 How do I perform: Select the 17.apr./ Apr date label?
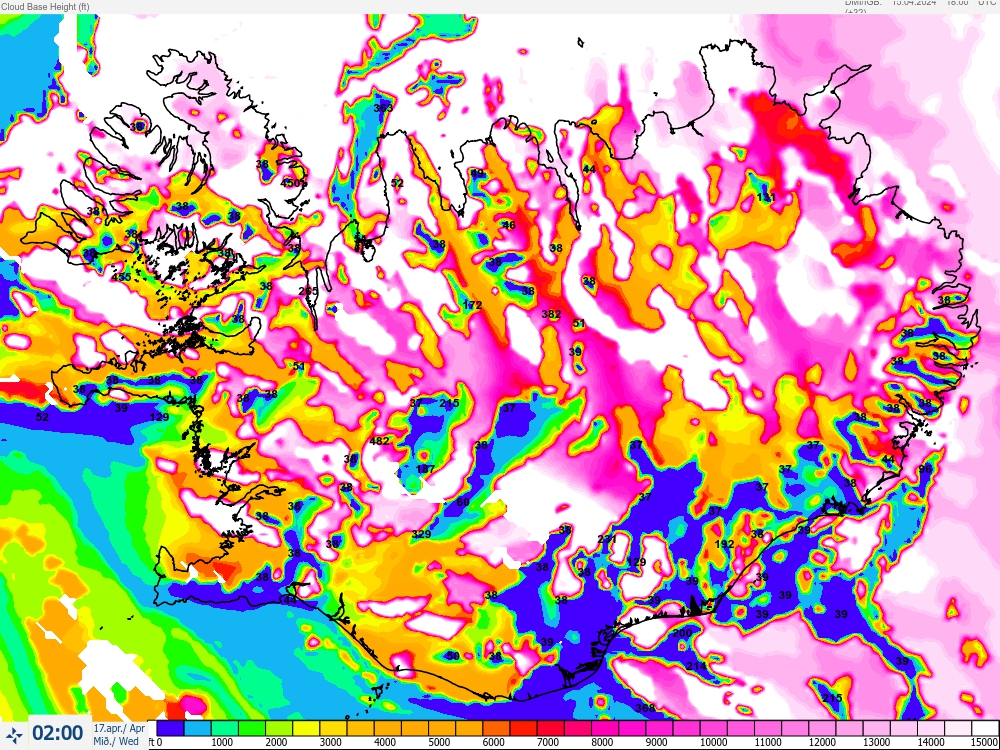click(119, 728)
